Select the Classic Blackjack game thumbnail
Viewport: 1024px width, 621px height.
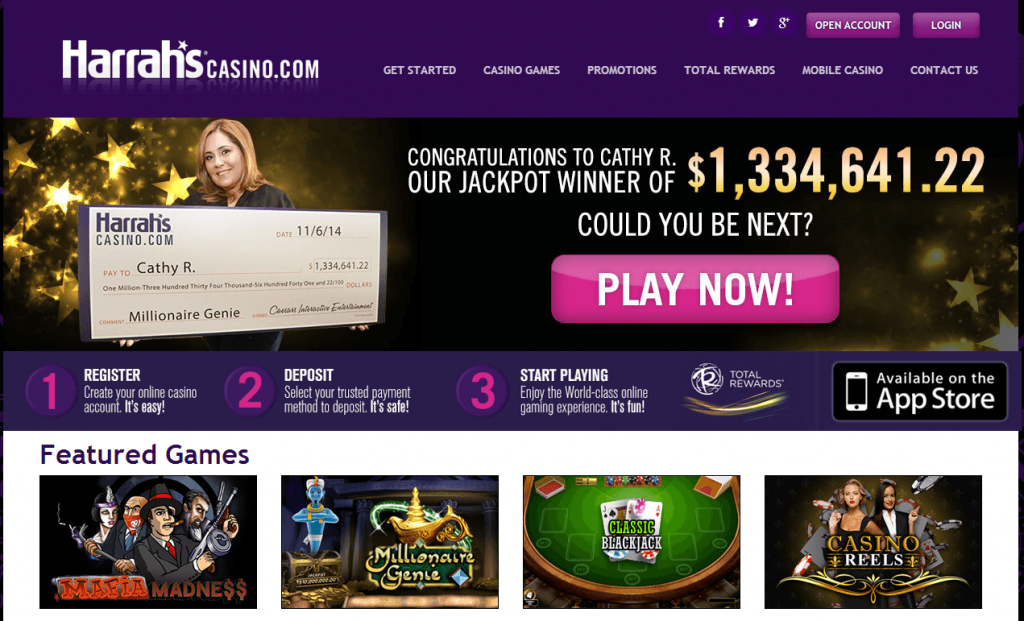(x=632, y=542)
